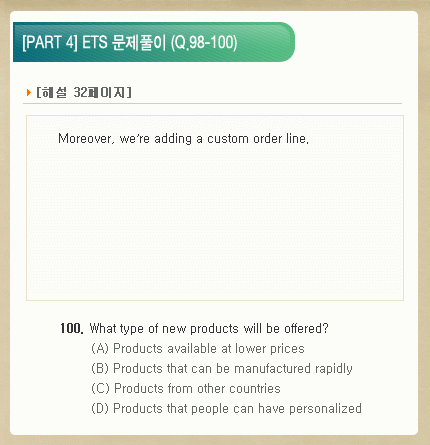Image resolution: width=430 pixels, height=445 pixels.
Task: Click question text about new products offered
Action: (209, 328)
